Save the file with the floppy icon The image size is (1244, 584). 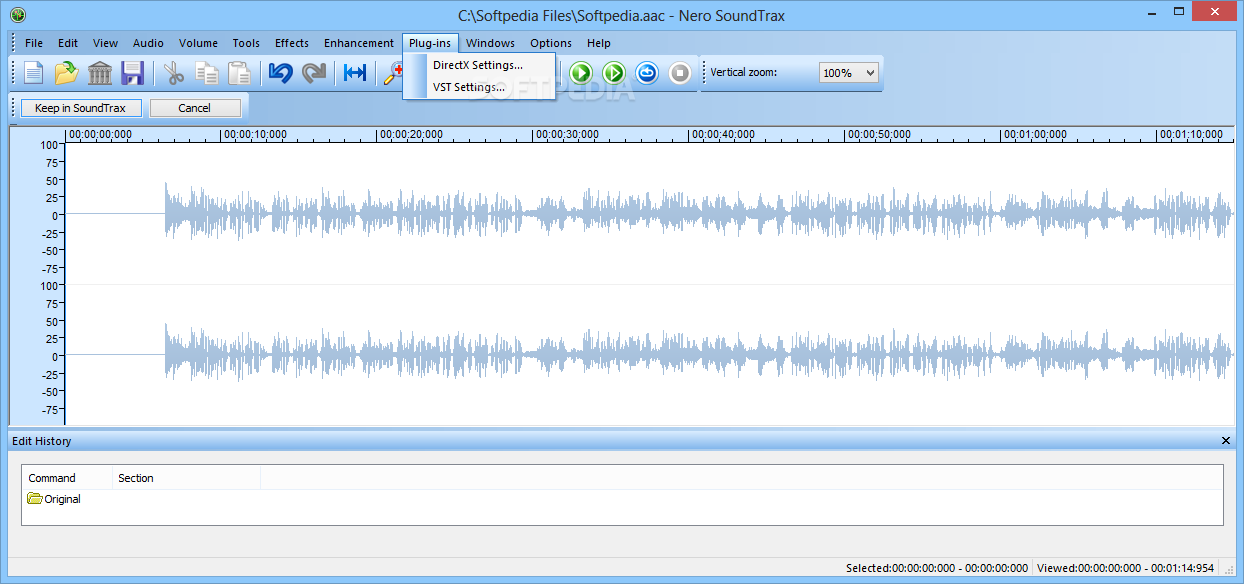pyautogui.click(x=132, y=73)
